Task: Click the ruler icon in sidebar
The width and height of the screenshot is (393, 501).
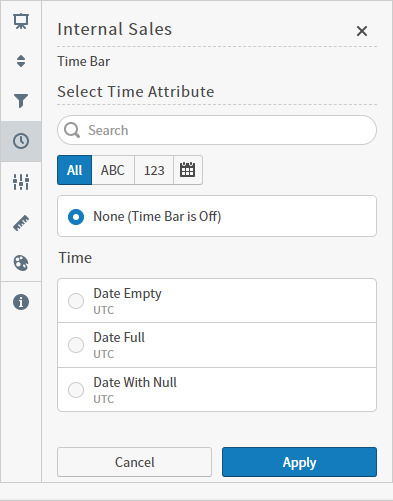Action: pos(21,223)
